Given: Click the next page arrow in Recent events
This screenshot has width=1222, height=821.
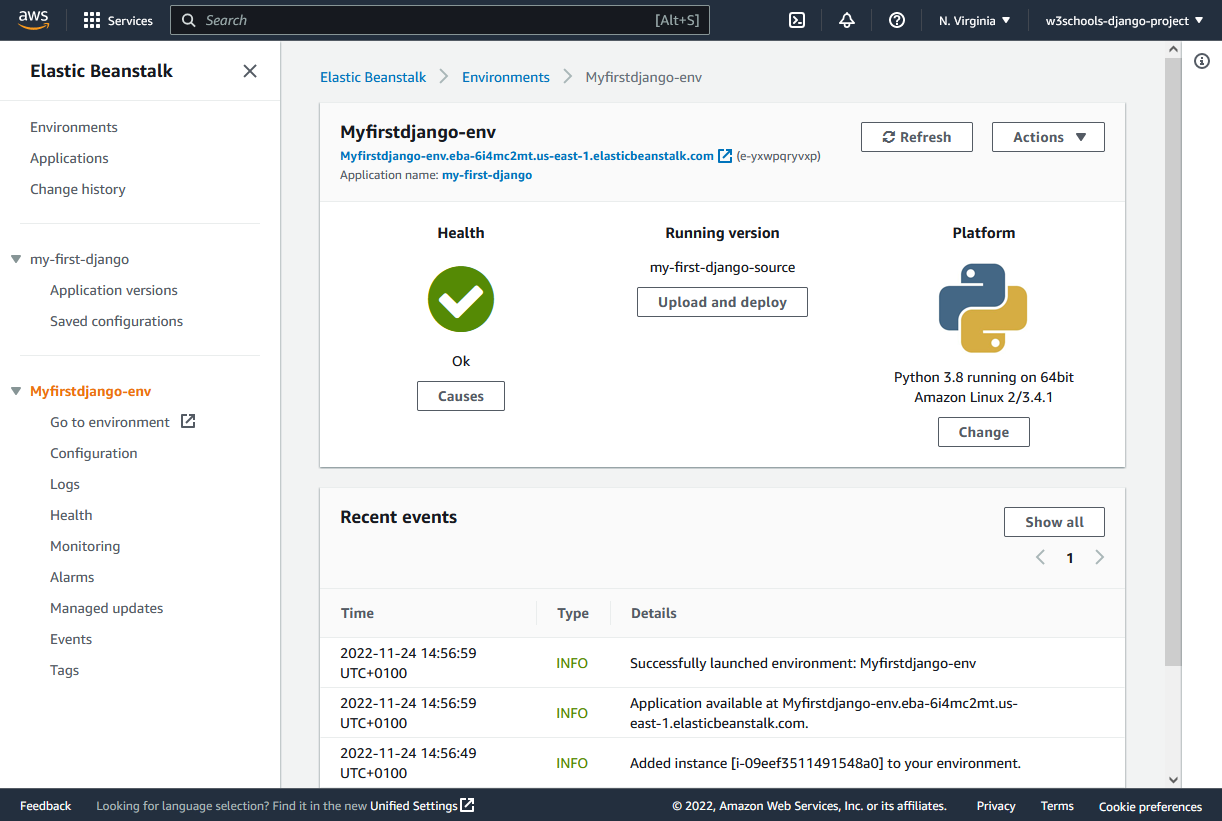Looking at the screenshot, I should coord(1099,558).
